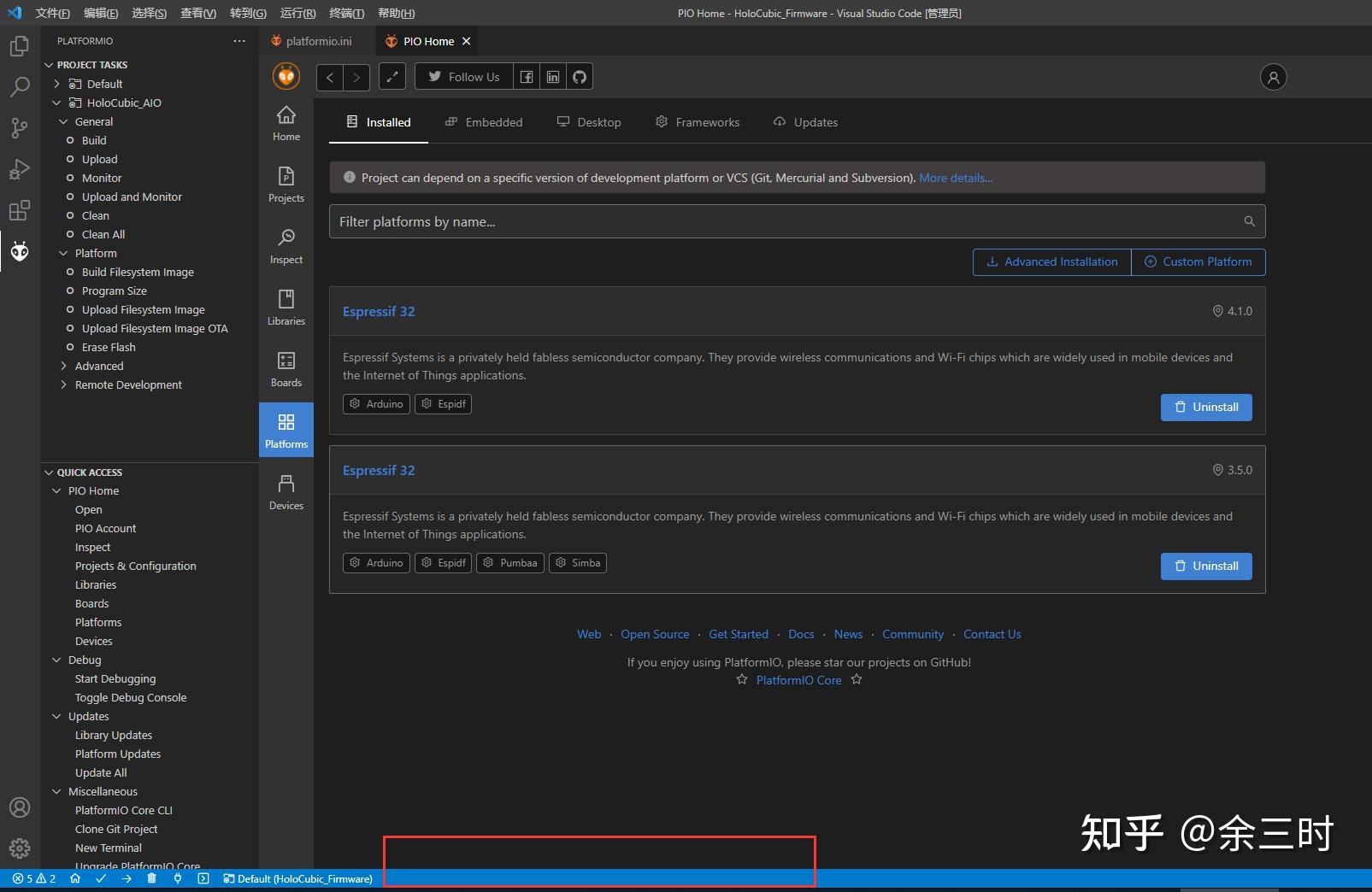Open the platformio.ini editor tab
Image resolution: width=1372 pixels, height=892 pixels.
(320, 40)
